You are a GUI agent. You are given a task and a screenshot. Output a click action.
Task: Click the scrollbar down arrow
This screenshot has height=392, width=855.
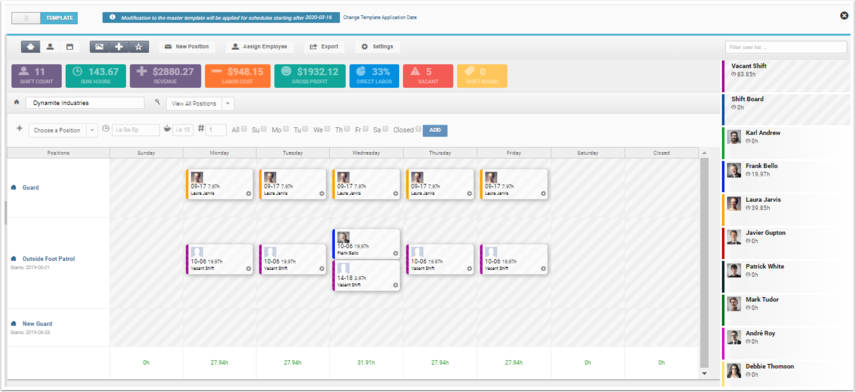704,373
